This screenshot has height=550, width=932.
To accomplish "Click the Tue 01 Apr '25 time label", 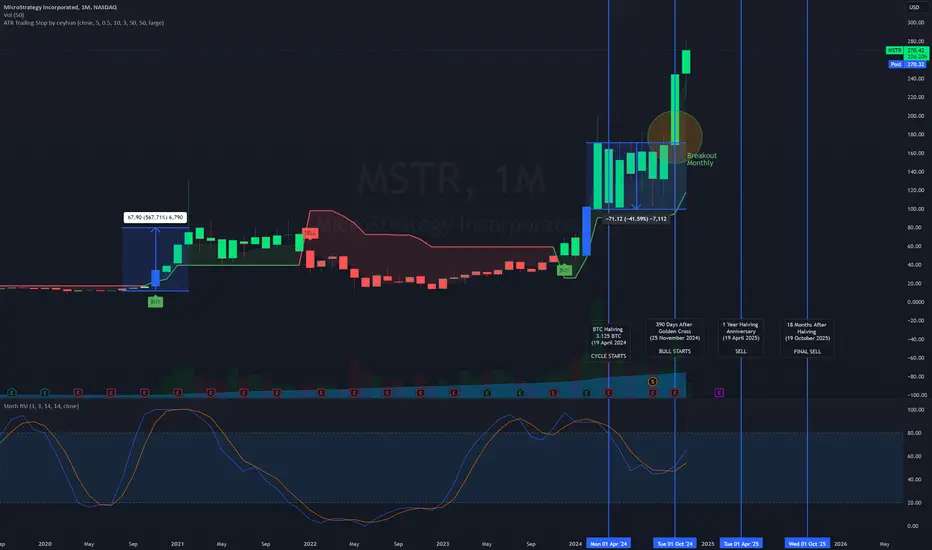I will tap(741, 543).
